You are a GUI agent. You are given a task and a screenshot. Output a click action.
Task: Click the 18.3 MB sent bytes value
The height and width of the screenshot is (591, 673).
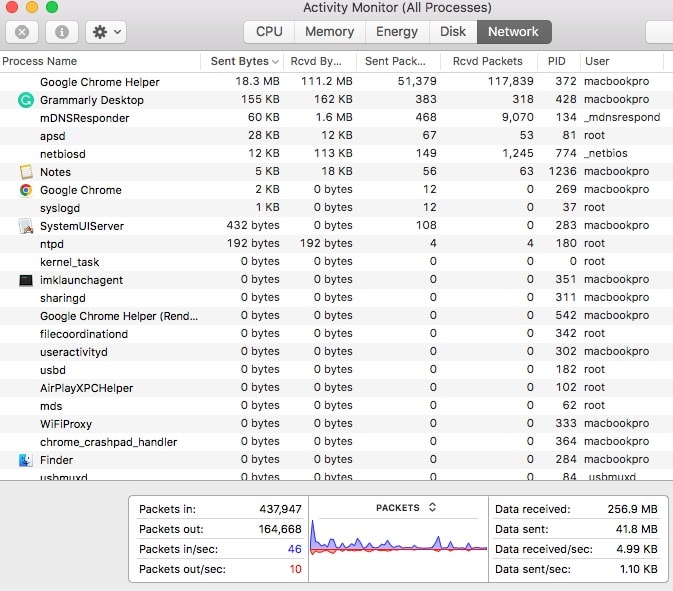(257, 82)
